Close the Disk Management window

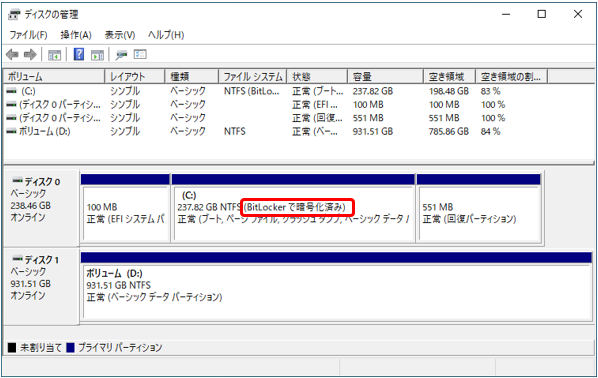[x=578, y=14]
